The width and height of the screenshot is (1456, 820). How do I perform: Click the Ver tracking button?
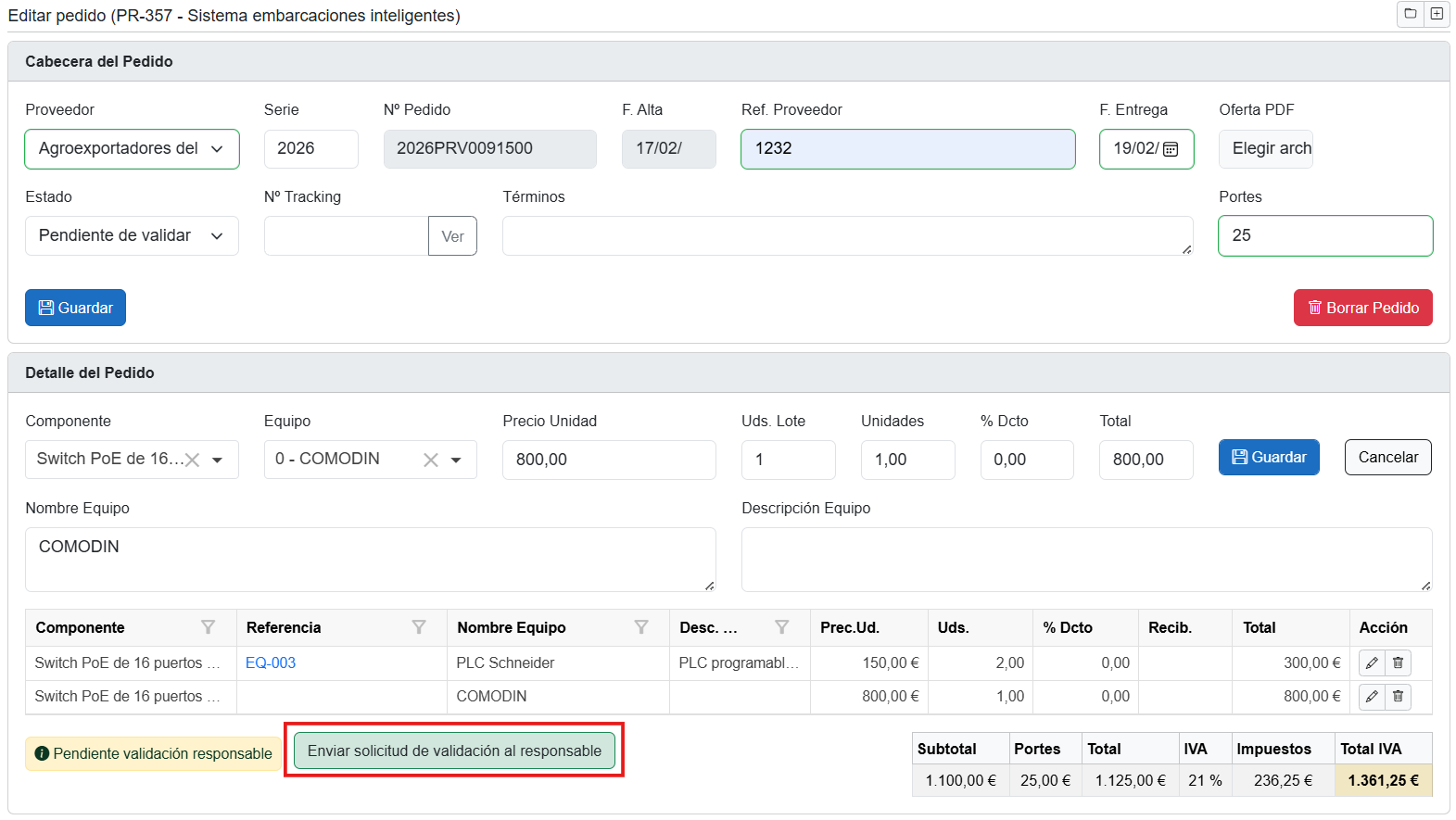[x=452, y=236]
